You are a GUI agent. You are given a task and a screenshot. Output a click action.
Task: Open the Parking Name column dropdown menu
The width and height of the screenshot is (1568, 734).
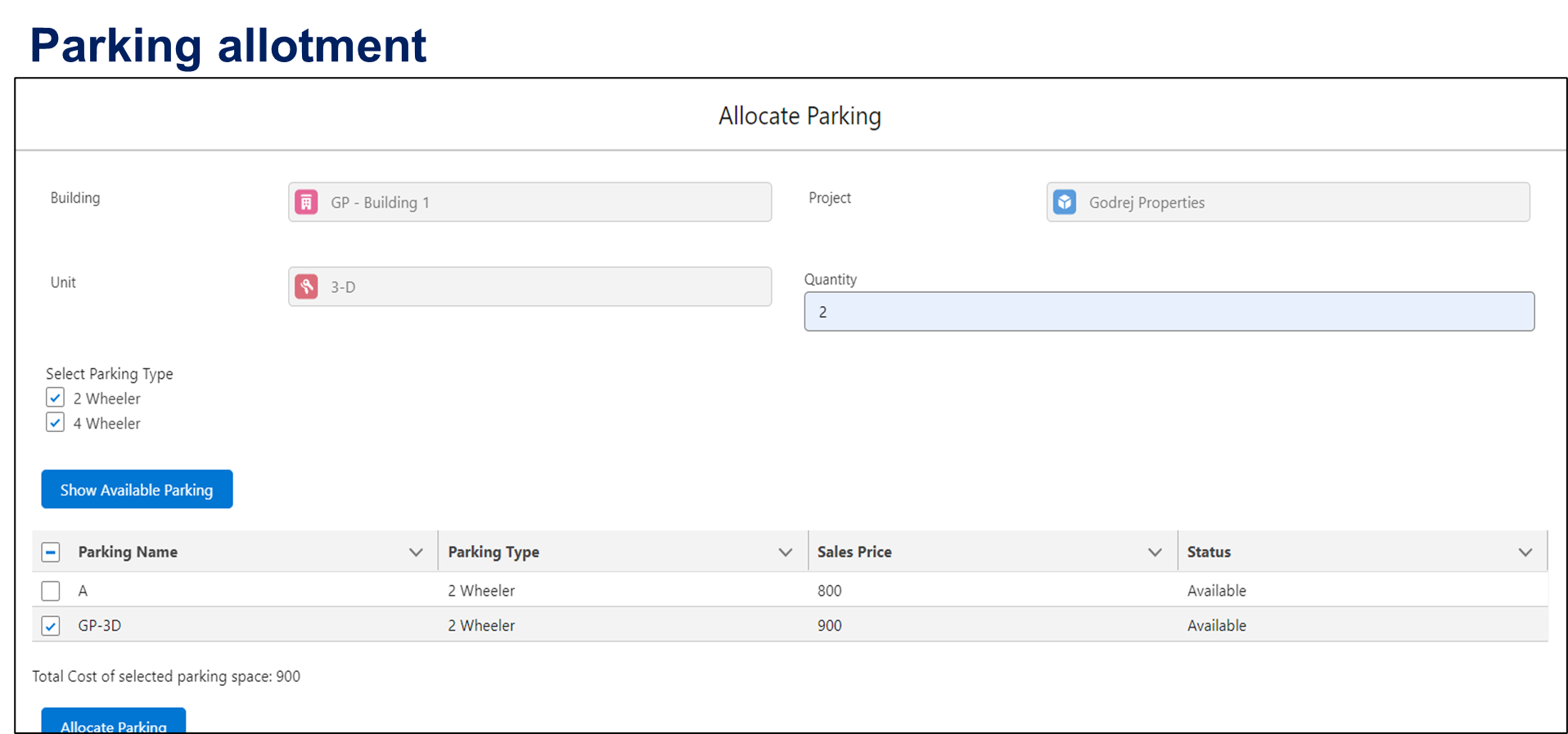416,552
